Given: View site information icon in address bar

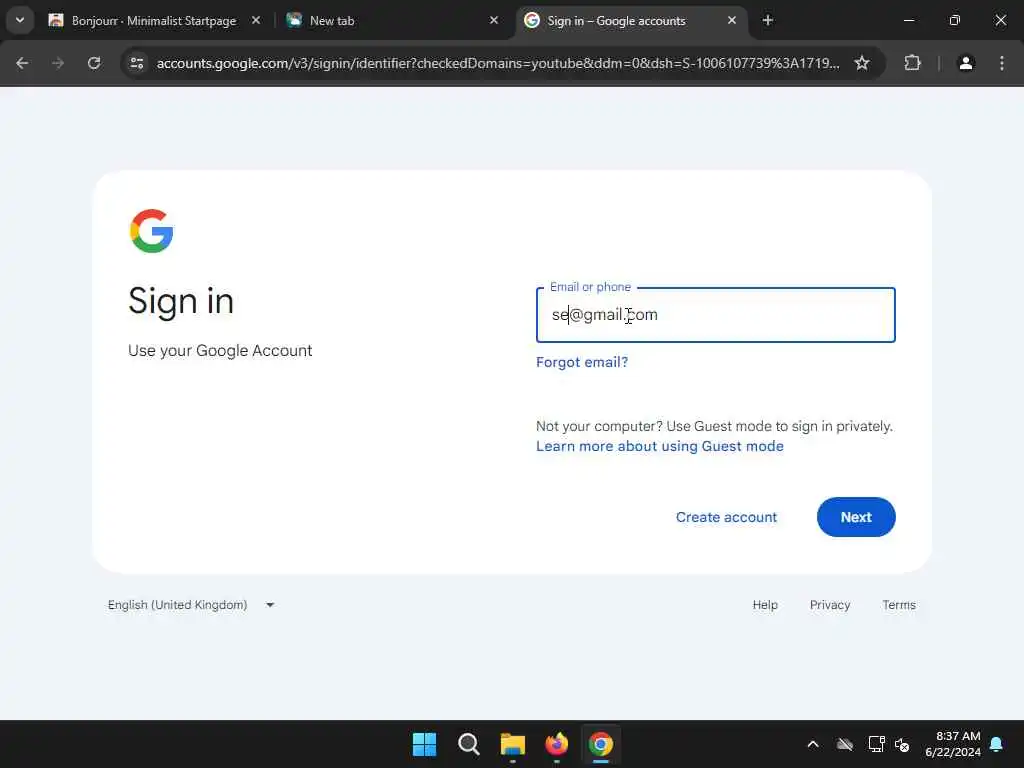Looking at the screenshot, I should click(x=137, y=63).
